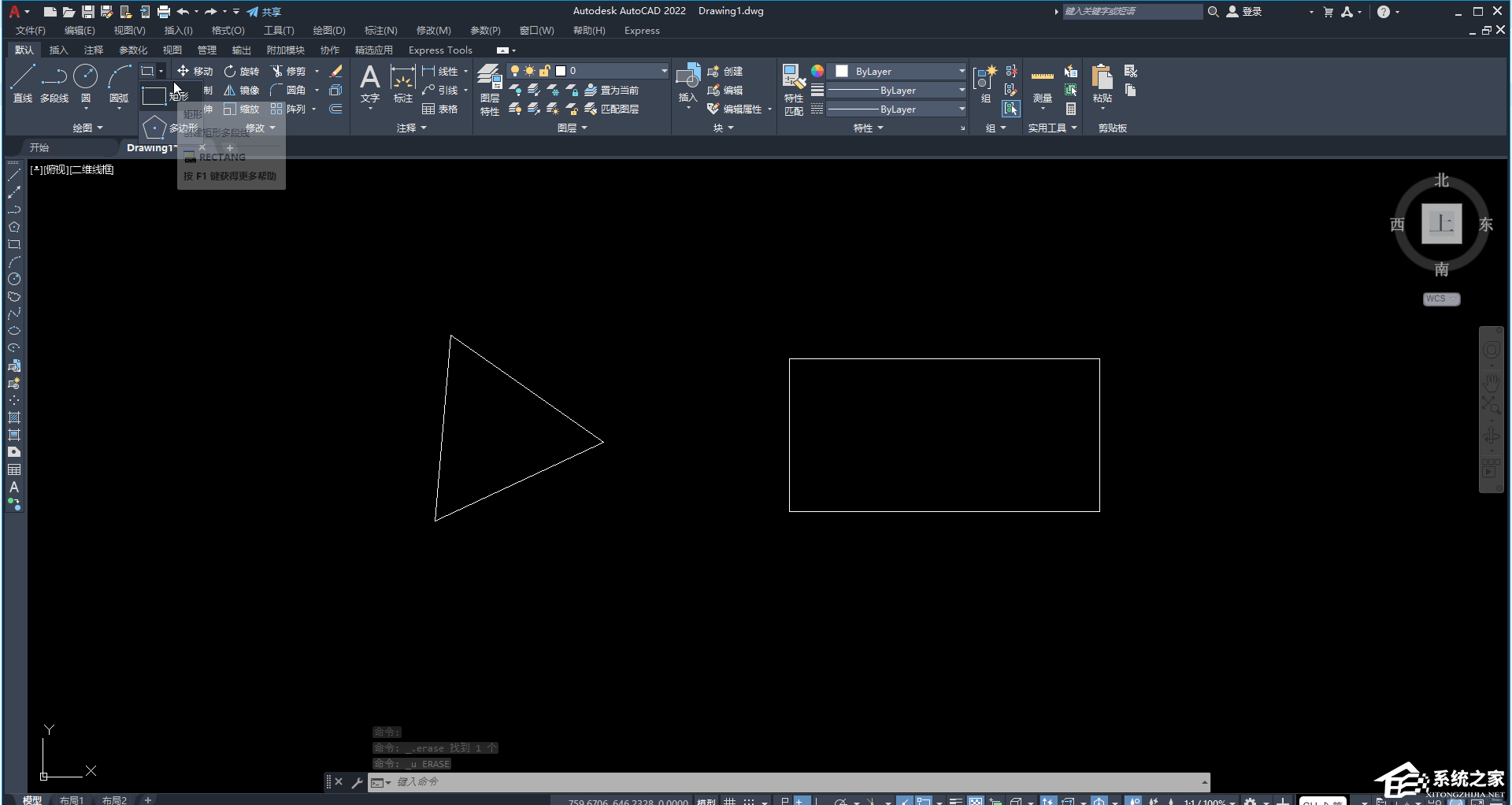Open the Quick Calculator icon
The width and height of the screenshot is (1512, 805).
coord(1071,109)
